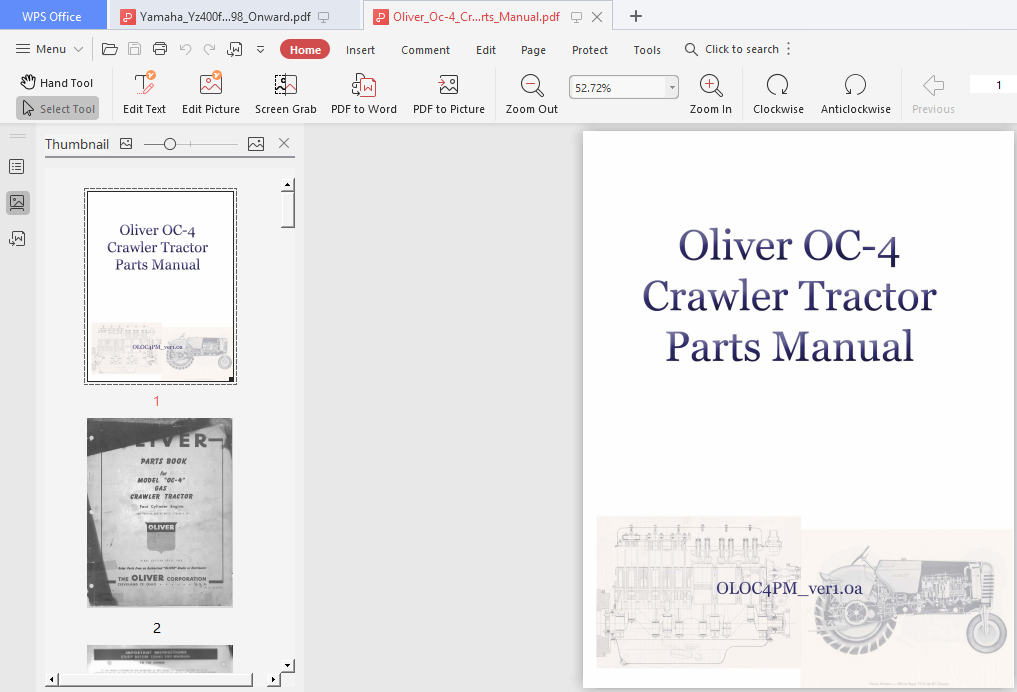Select page 1 thumbnail
This screenshot has height=692, width=1017.
click(160, 286)
